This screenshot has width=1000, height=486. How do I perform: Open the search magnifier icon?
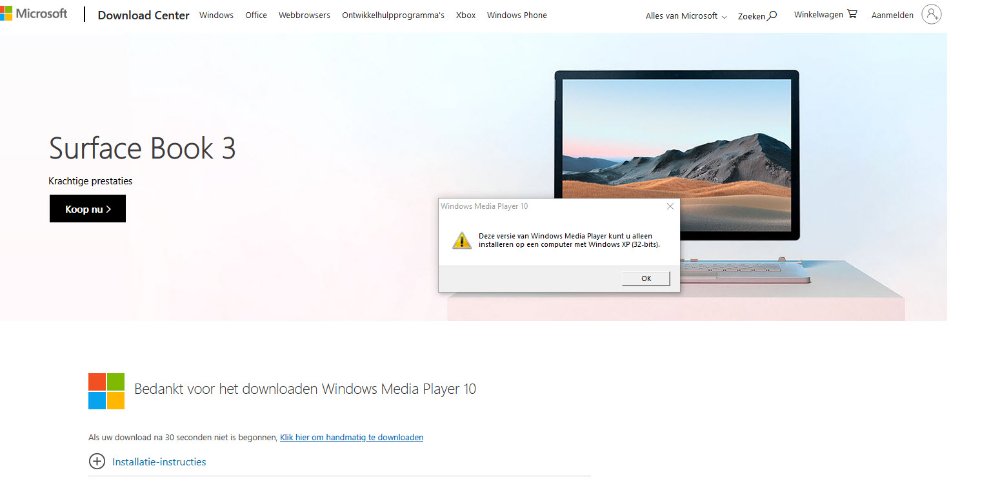point(772,15)
